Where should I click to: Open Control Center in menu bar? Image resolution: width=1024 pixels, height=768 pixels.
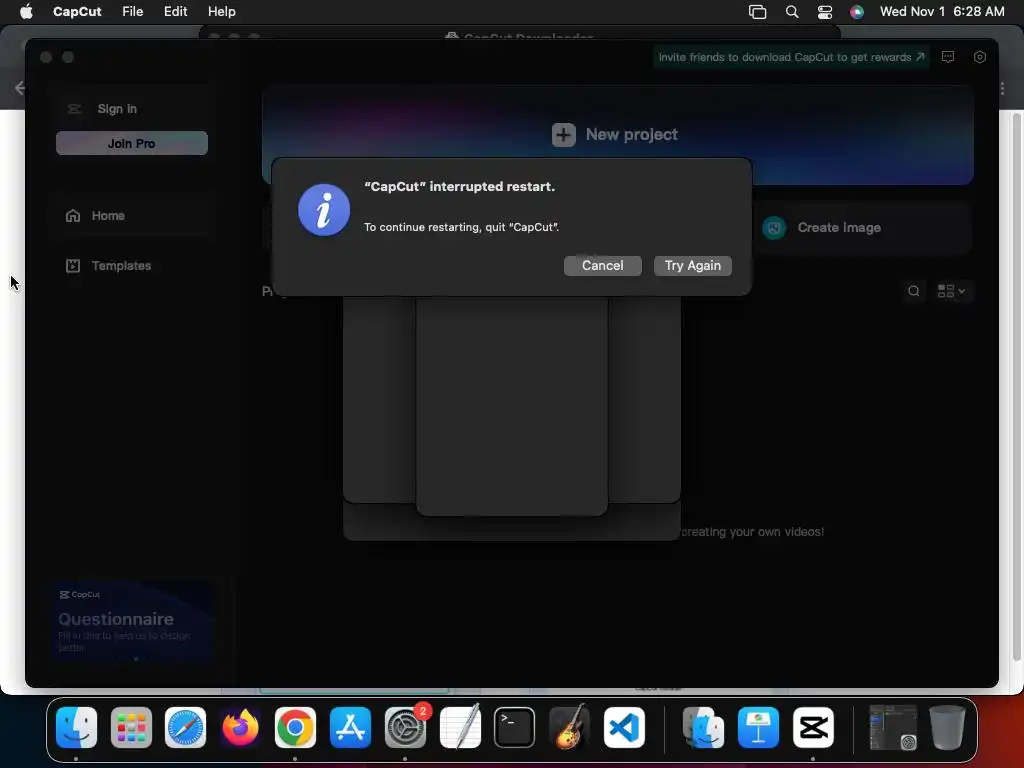(825, 12)
